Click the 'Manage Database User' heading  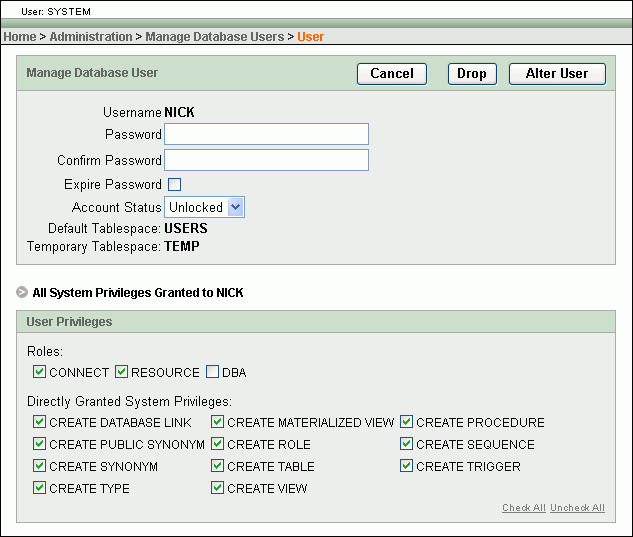point(92,73)
